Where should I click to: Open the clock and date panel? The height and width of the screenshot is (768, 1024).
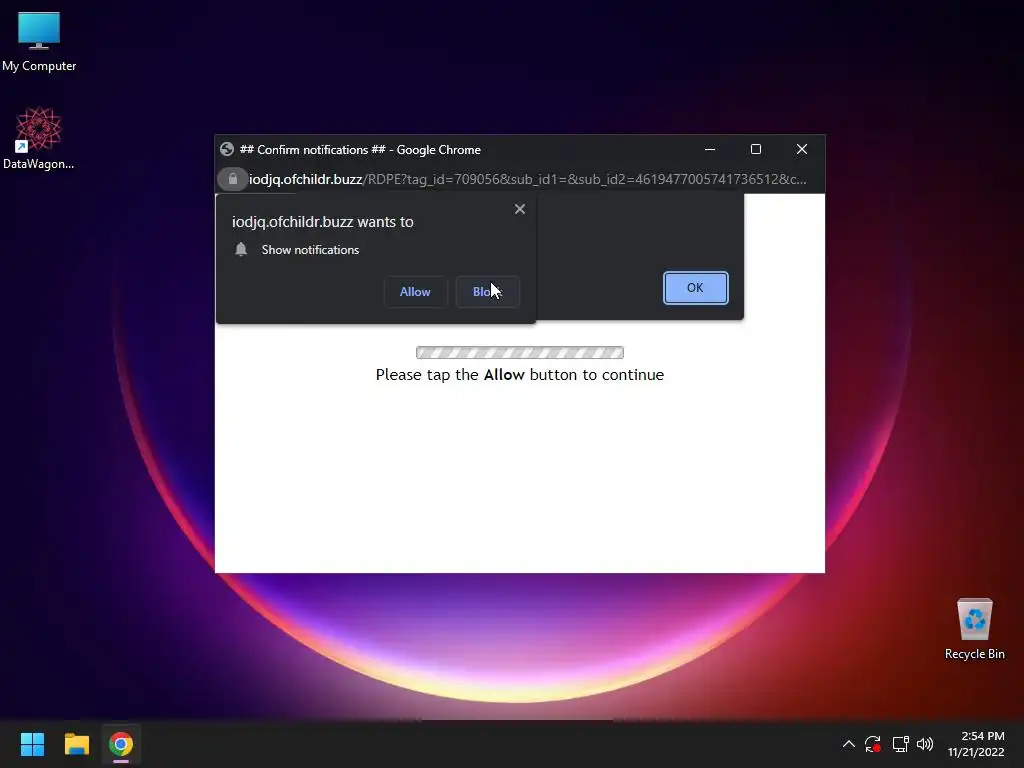[976, 744]
